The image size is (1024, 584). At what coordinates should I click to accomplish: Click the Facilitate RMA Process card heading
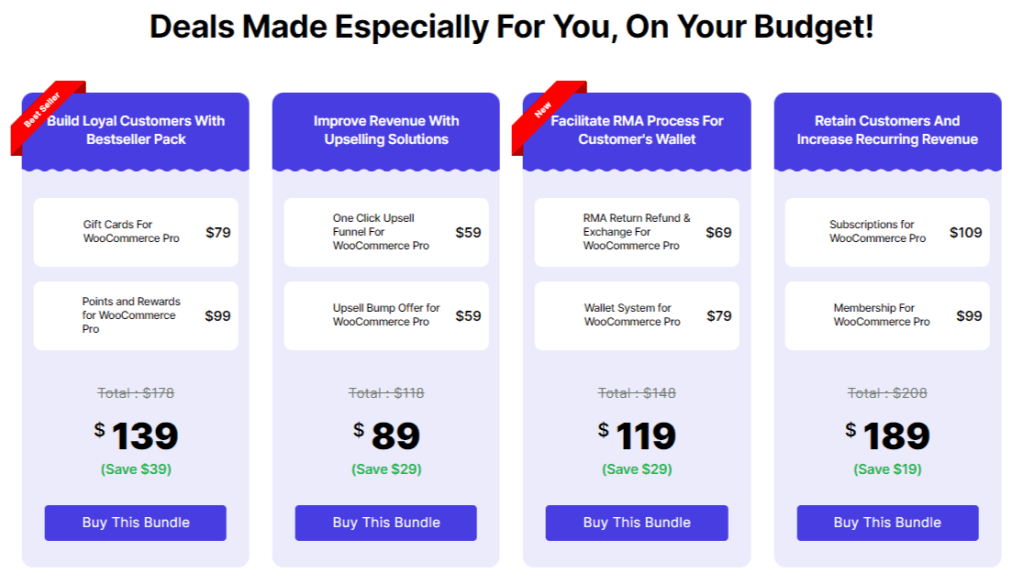coord(637,130)
